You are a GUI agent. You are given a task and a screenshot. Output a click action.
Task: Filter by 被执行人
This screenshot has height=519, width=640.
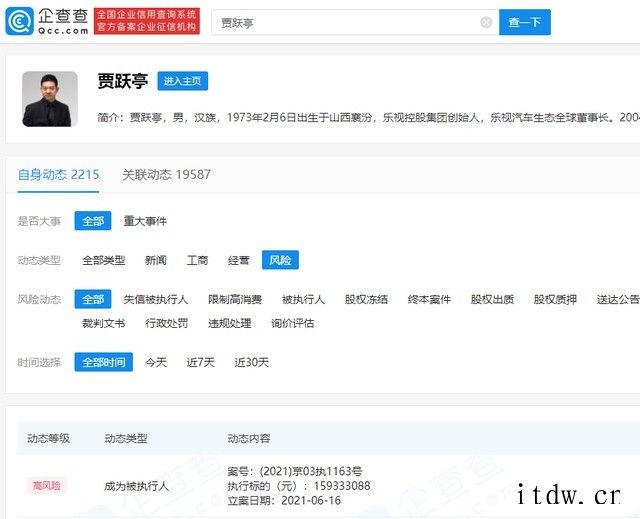click(x=303, y=299)
